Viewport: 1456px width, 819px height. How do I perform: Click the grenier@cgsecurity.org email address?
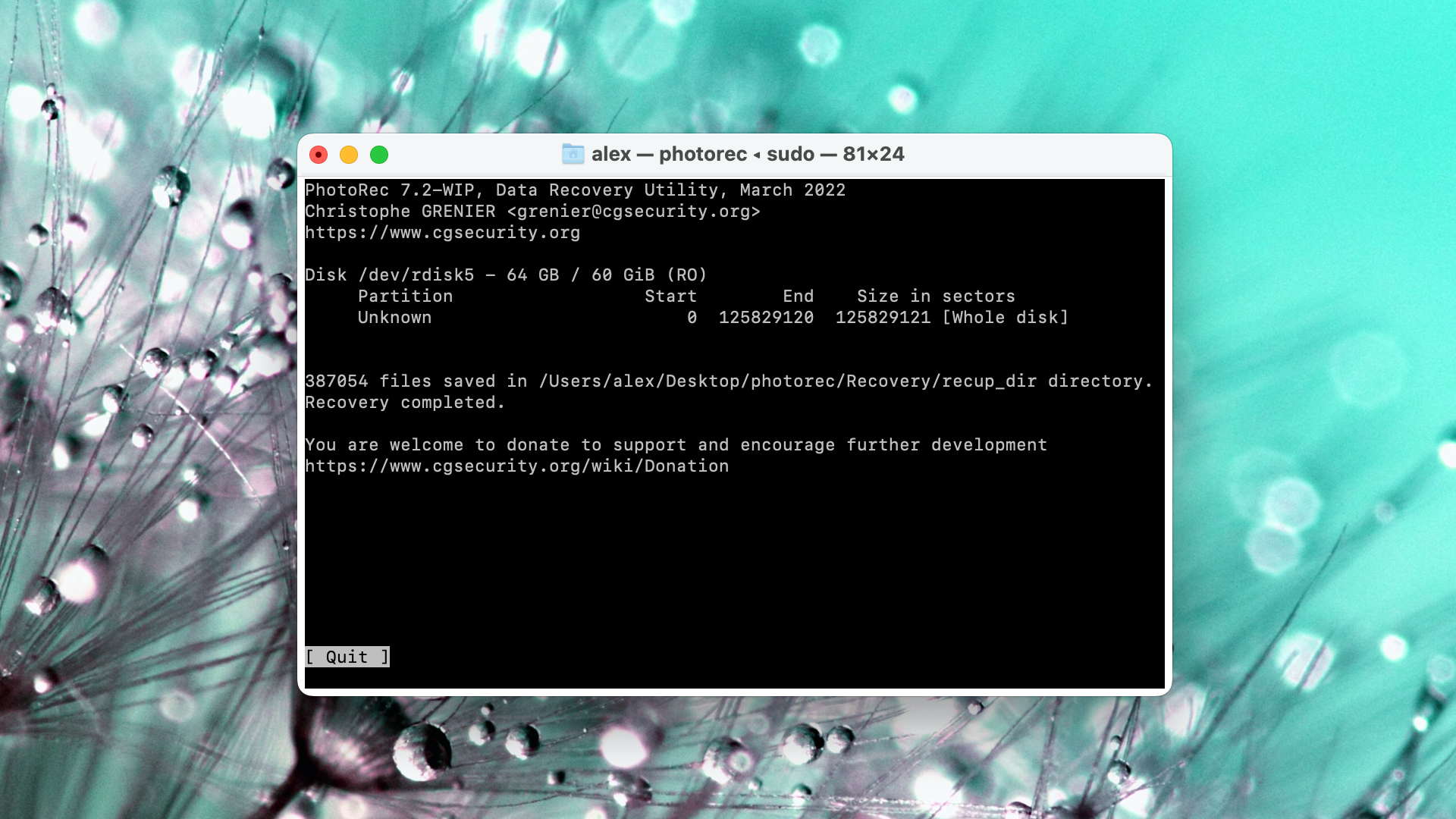[633, 212]
